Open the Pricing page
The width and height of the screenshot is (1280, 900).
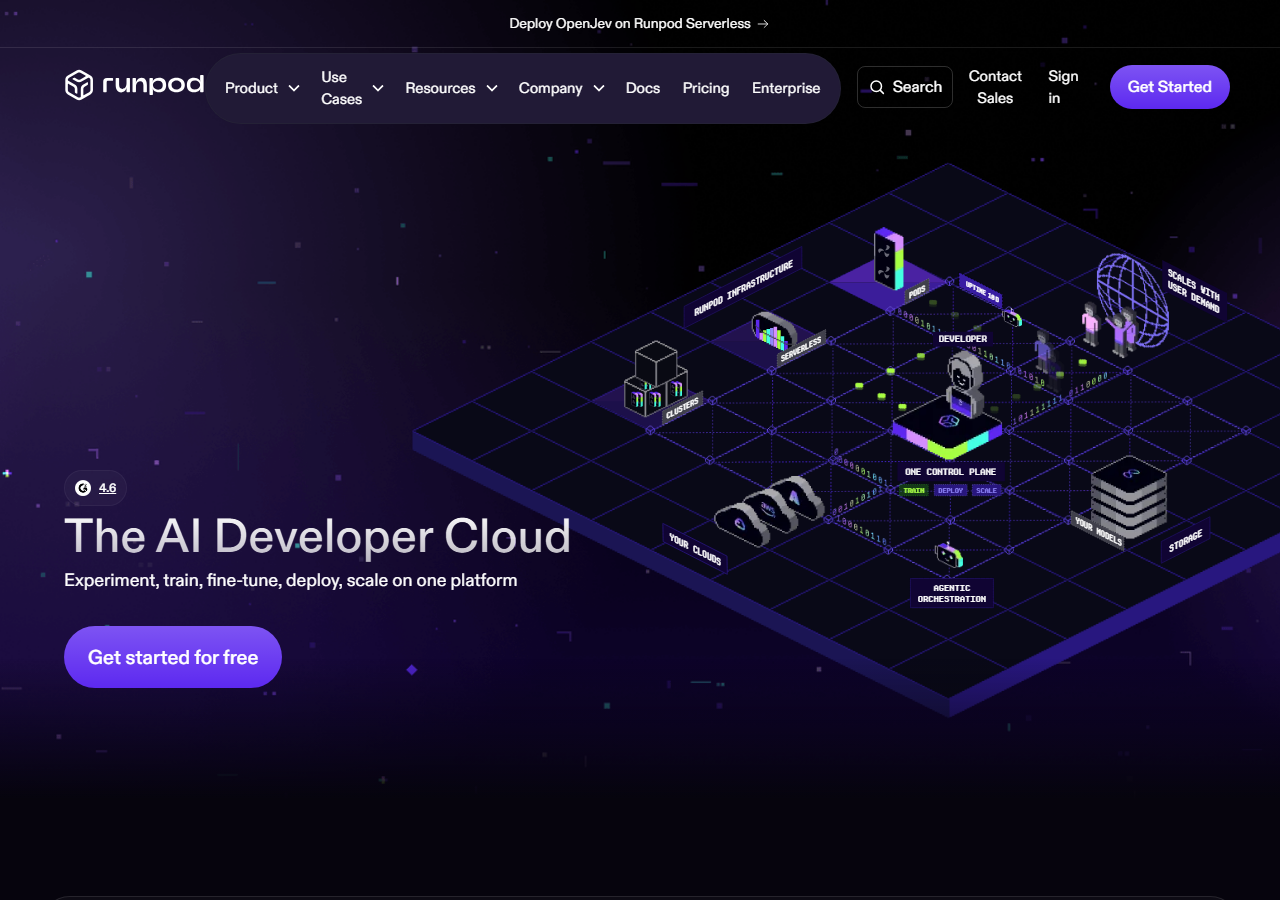[x=706, y=88]
